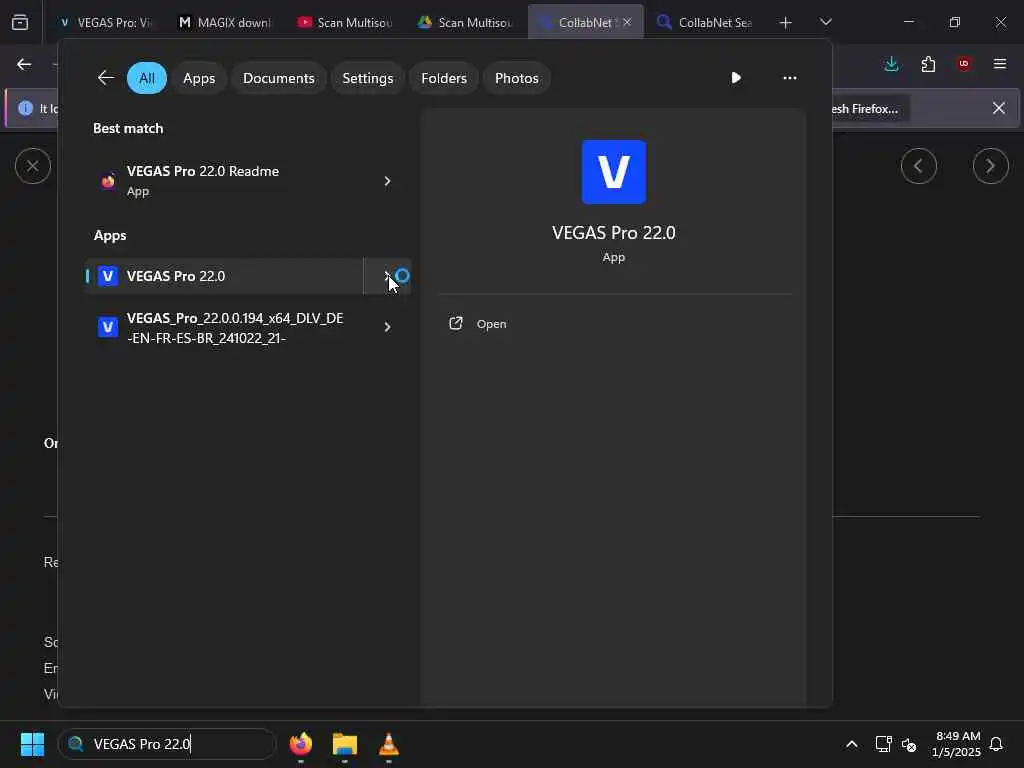Open the list all tabs dropdown

826,22
